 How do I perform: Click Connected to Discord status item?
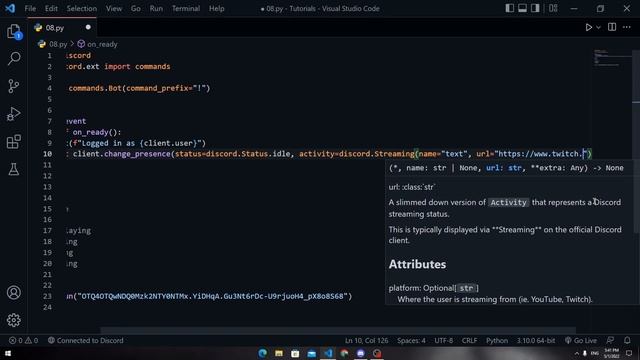[x=86, y=340]
